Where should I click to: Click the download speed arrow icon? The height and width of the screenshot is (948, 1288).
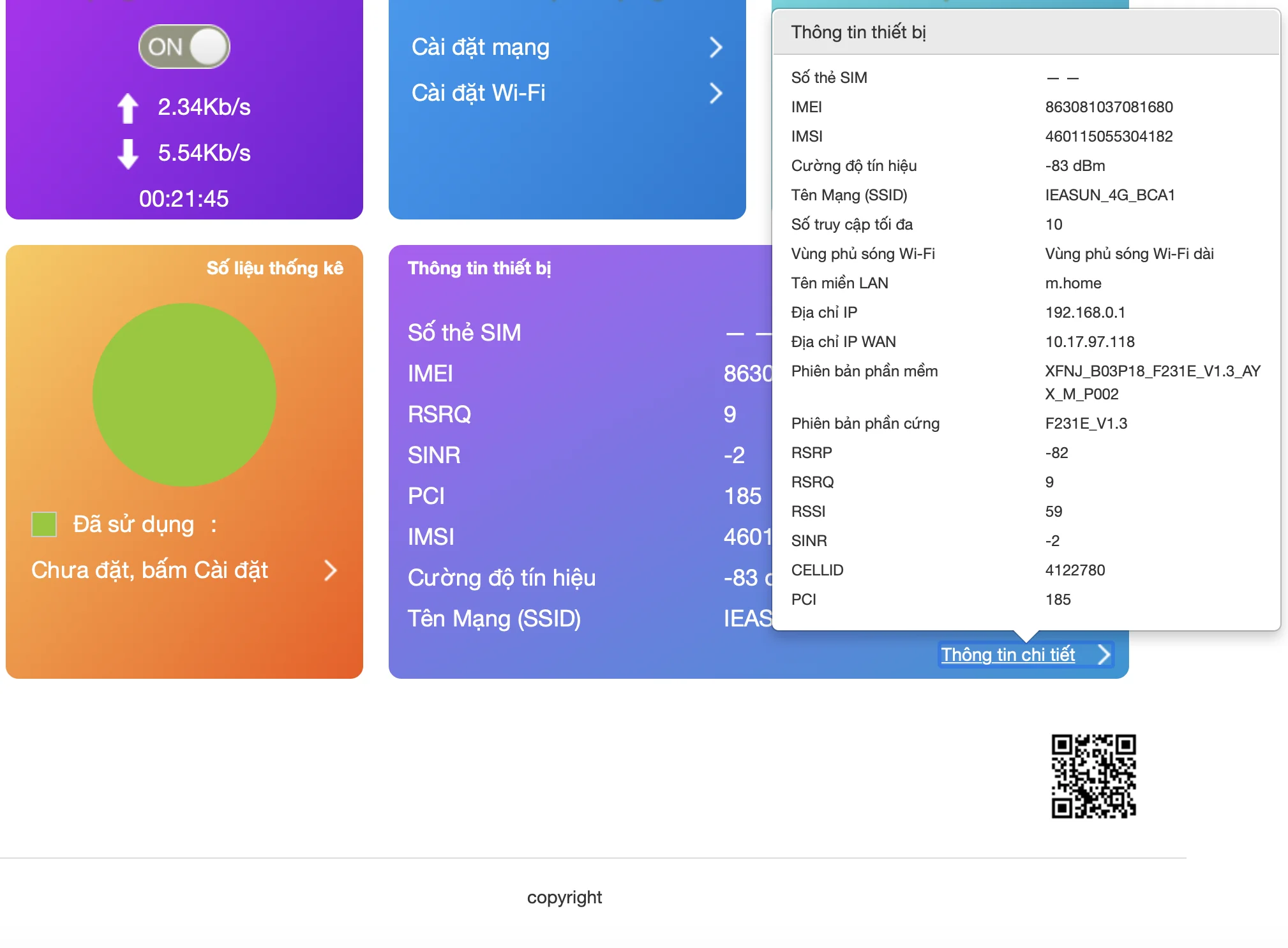pos(128,153)
